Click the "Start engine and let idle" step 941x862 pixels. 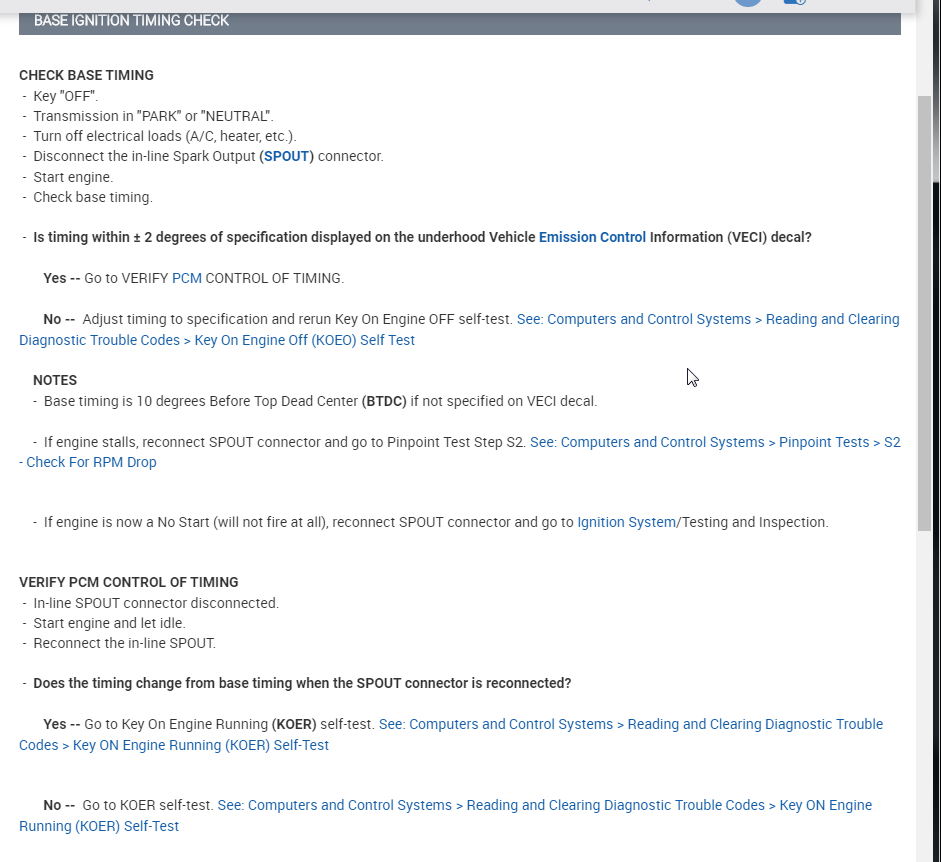coord(109,623)
